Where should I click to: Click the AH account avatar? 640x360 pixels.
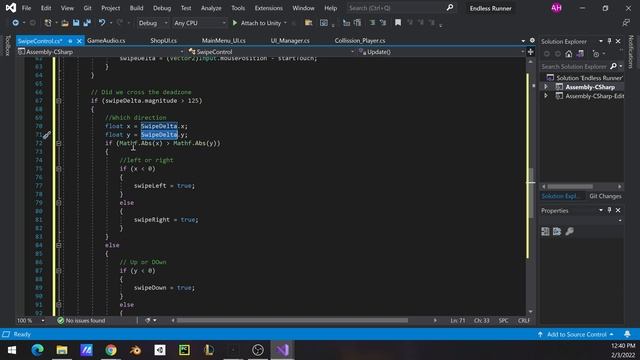[x=556, y=8]
